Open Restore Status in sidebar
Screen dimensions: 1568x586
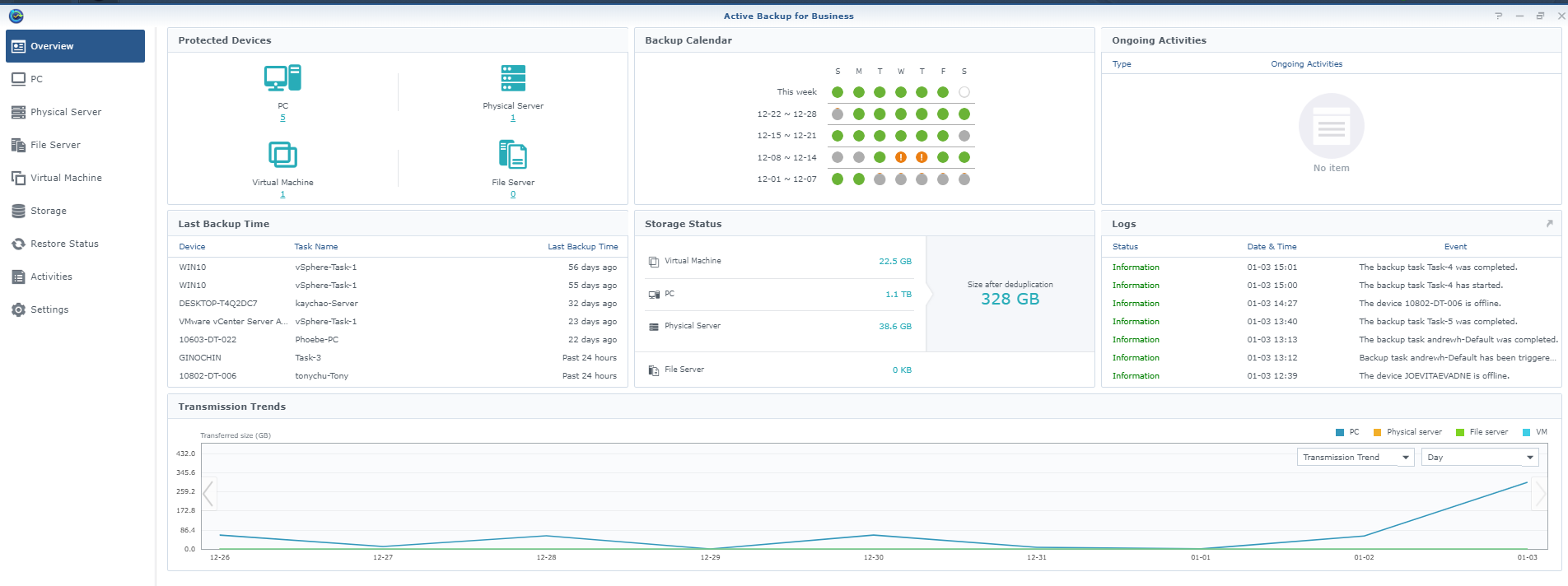[75, 244]
